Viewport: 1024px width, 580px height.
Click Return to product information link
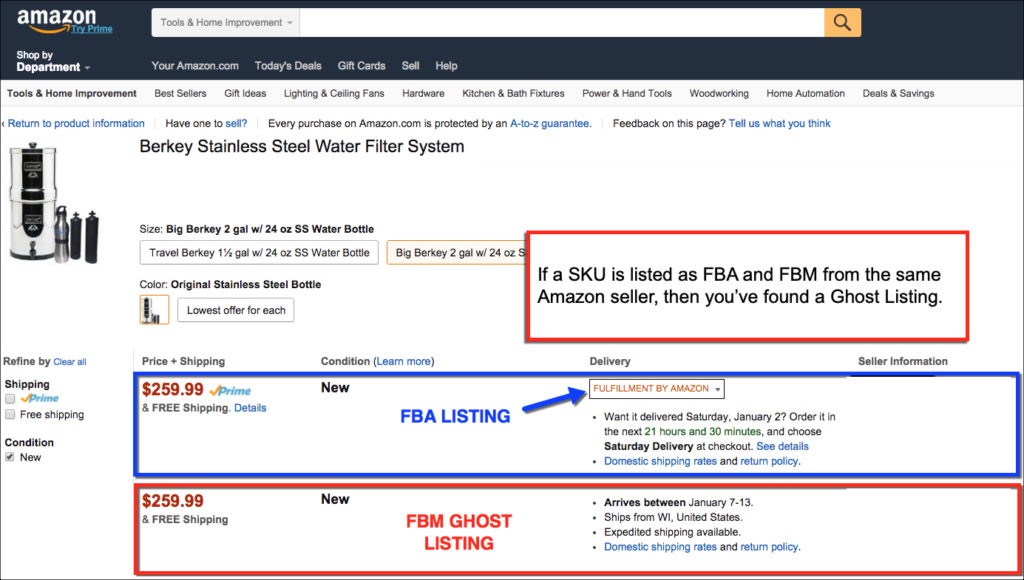click(76, 123)
